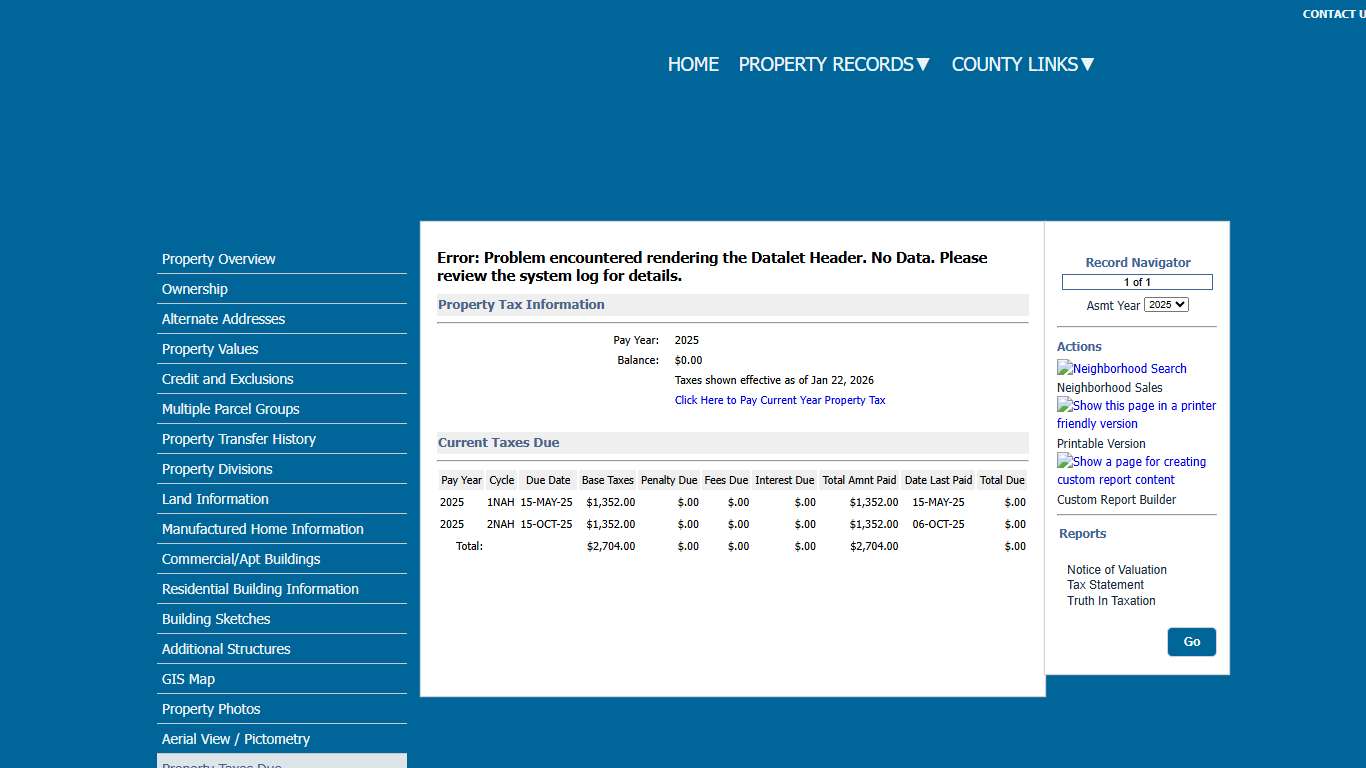The image size is (1366, 768).
Task: Click the Record Navigator 1 of 1 field
Action: [x=1136, y=281]
